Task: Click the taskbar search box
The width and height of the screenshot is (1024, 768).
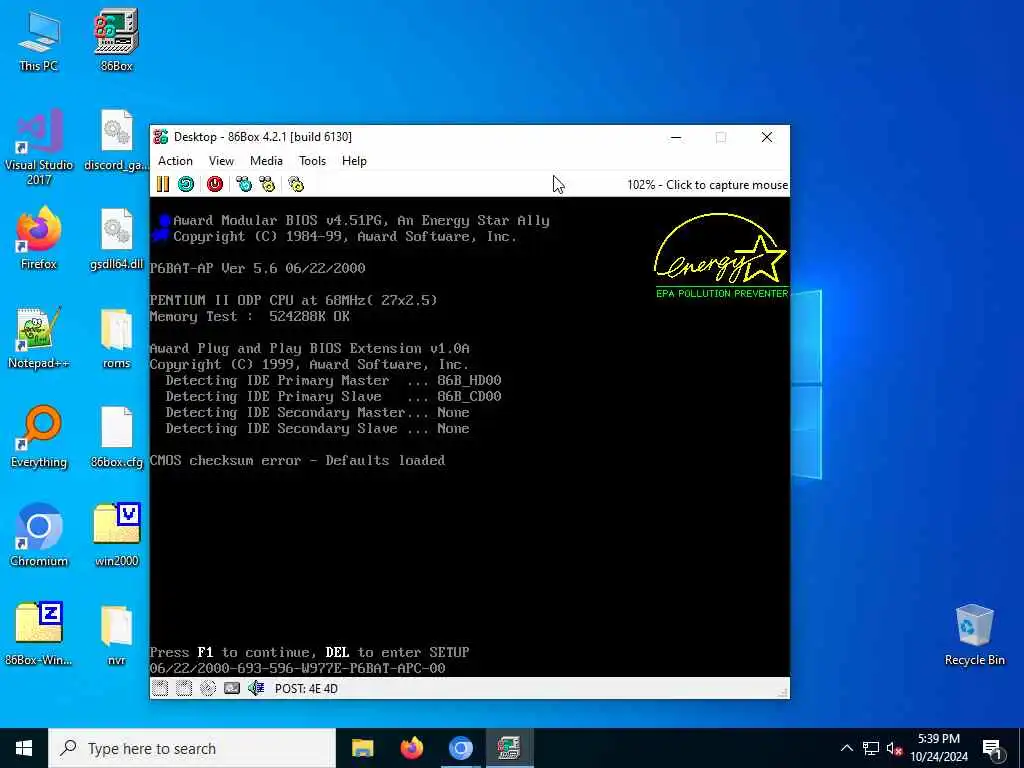Action: [x=192, y=748]
